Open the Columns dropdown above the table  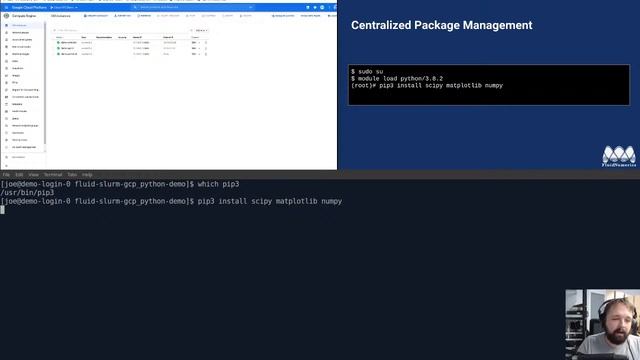pyautogui.click(x=201, y=30)
